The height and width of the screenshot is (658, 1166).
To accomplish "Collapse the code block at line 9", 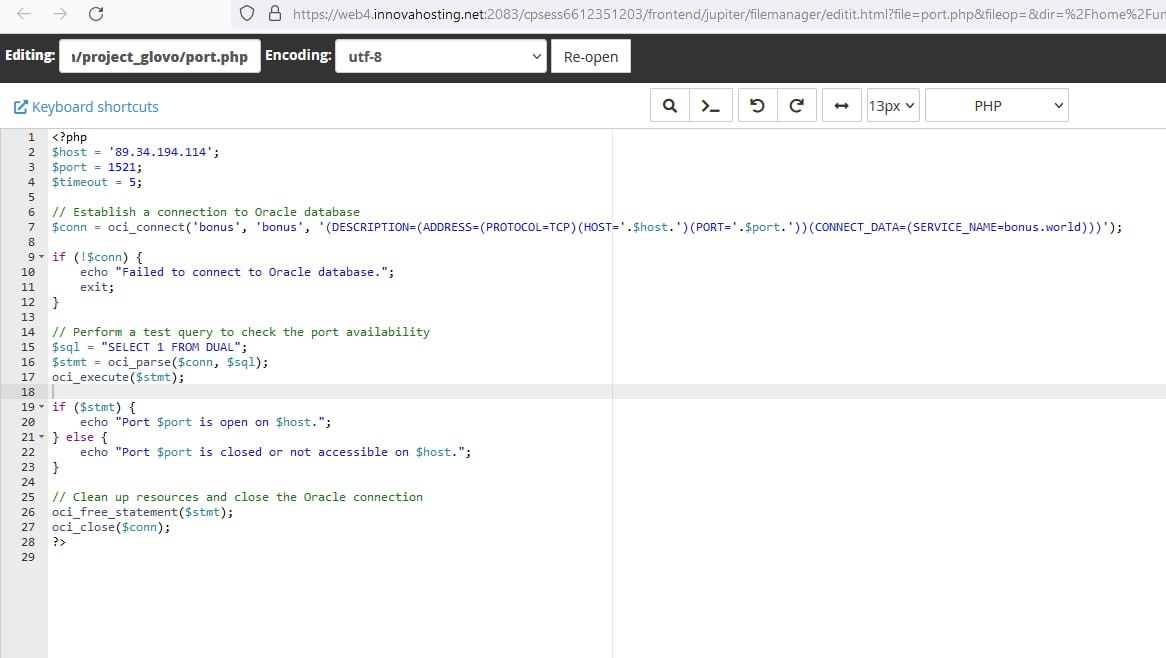I will click(42, 257).
